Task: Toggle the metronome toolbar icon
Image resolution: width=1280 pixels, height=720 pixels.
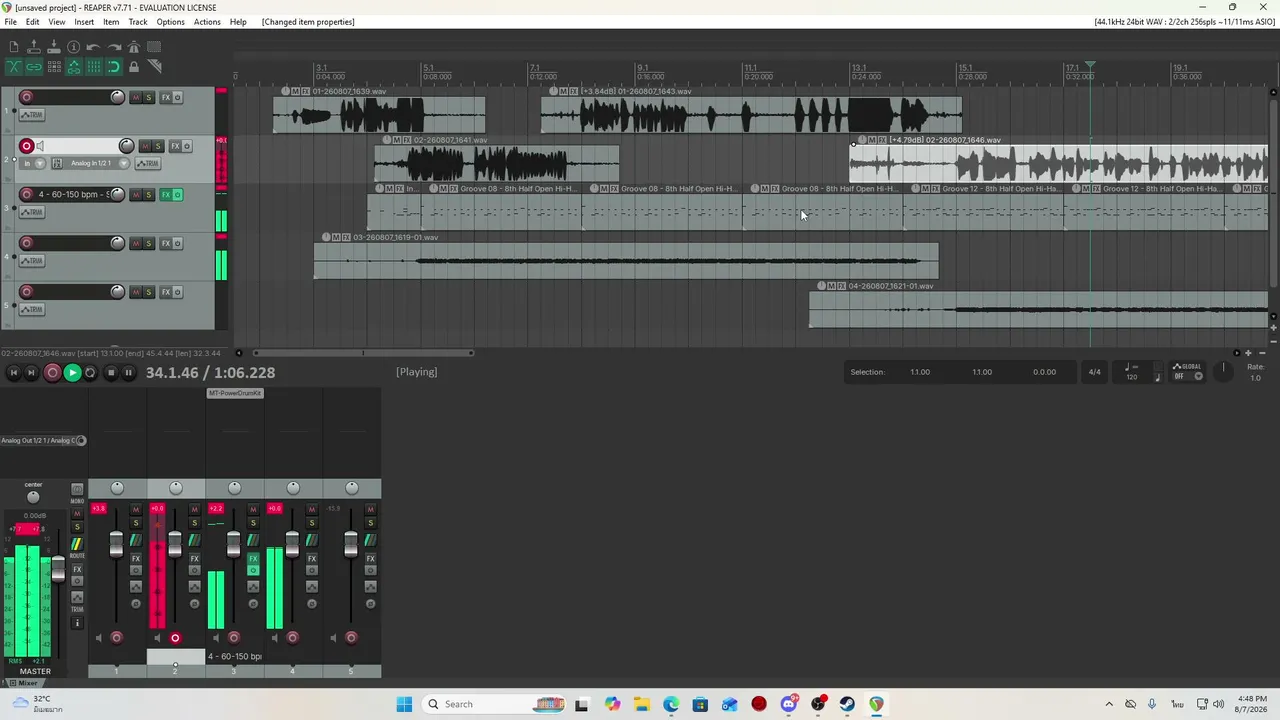Action: click(x=133, y=47)
